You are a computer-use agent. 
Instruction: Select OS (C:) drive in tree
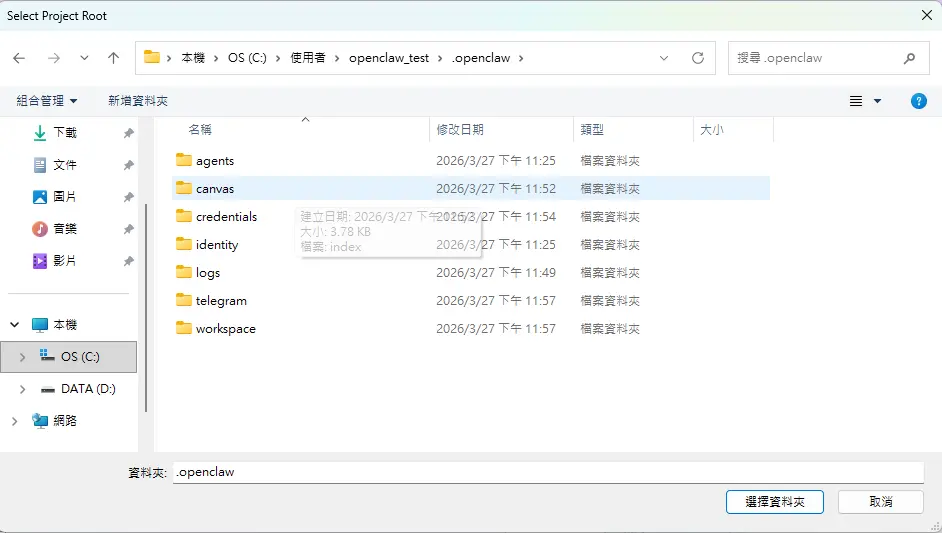[x=80, y=356]
